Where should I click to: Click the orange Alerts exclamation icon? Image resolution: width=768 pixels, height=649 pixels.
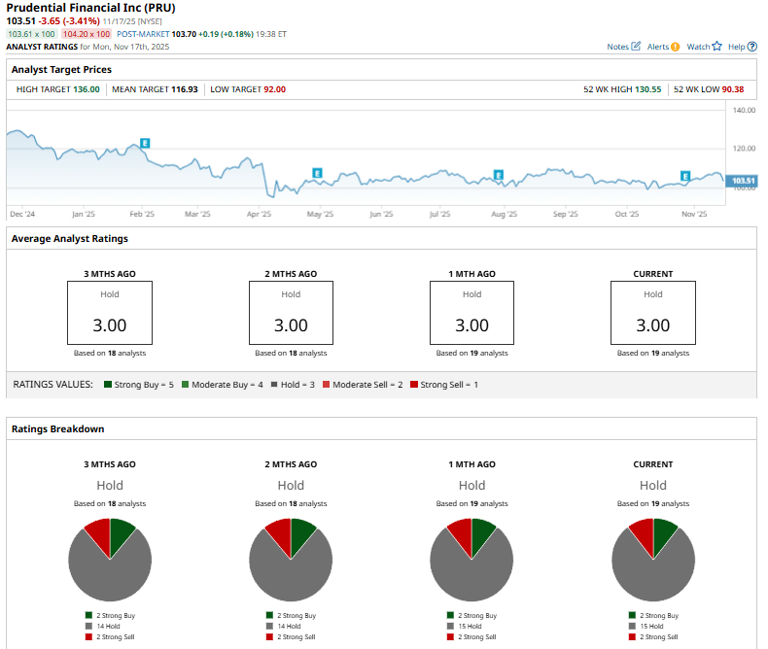point(676,47)
